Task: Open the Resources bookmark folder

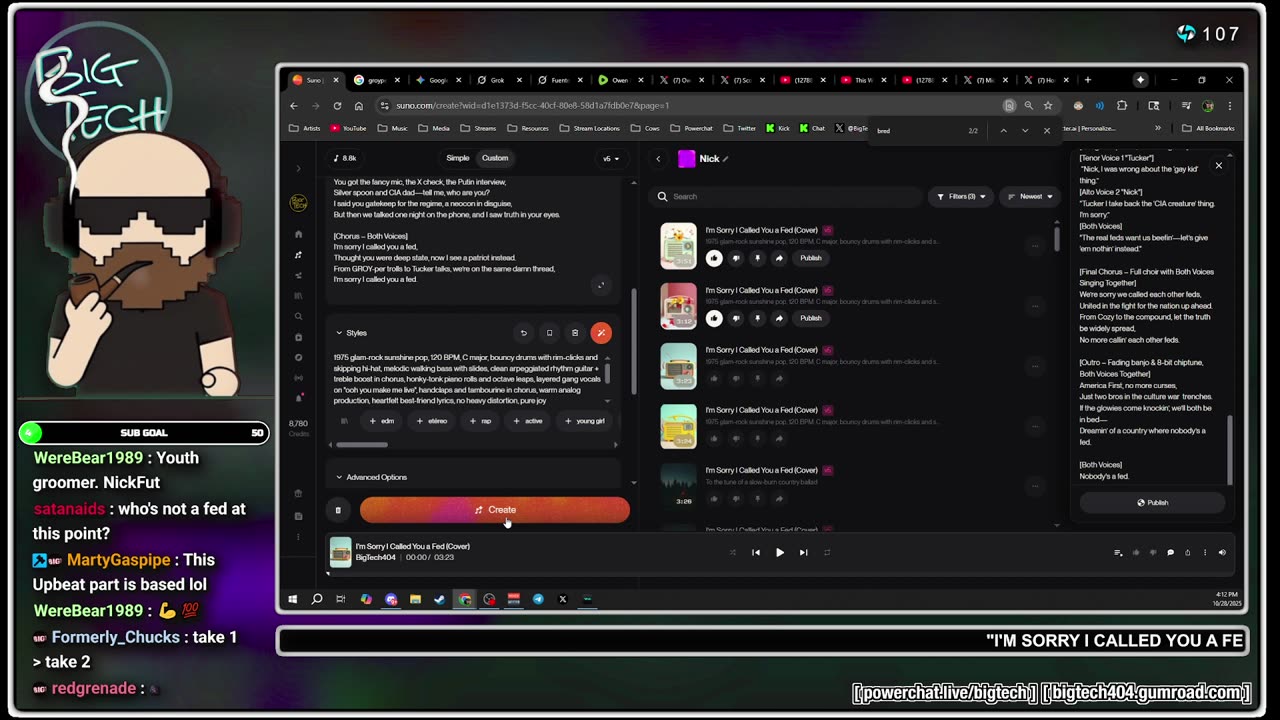Action: [528, 128]
